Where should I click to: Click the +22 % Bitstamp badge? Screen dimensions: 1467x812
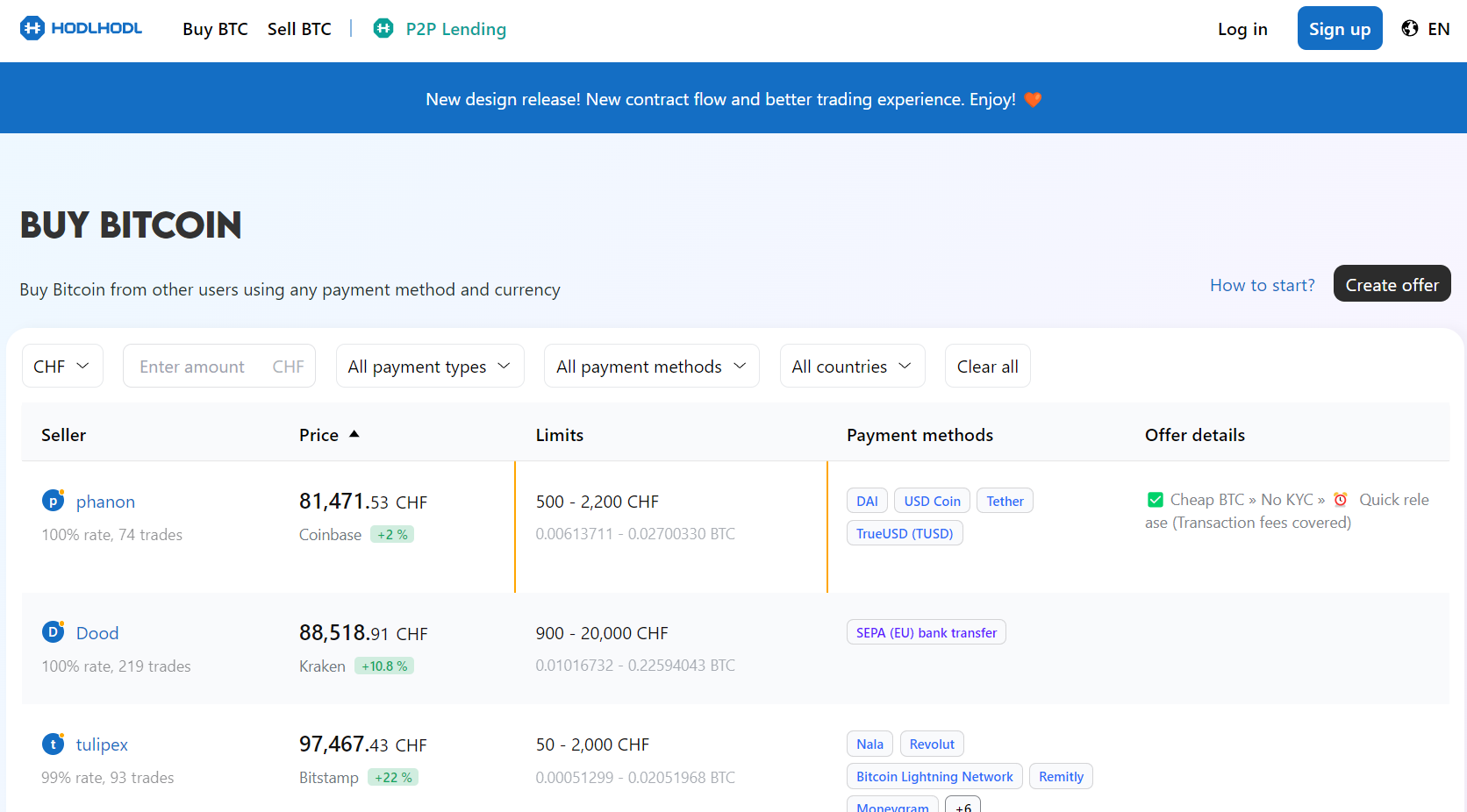(x=393, y=777)
